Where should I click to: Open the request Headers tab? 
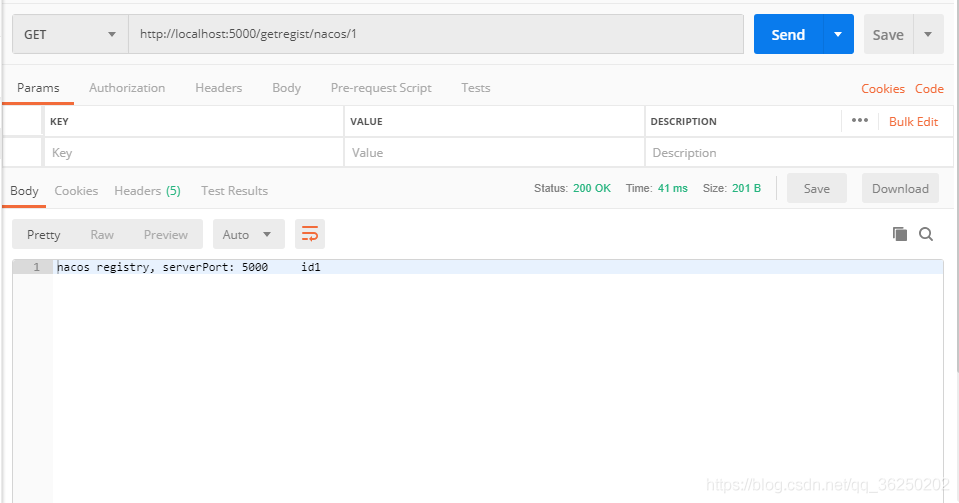click(x=218, y=88)
